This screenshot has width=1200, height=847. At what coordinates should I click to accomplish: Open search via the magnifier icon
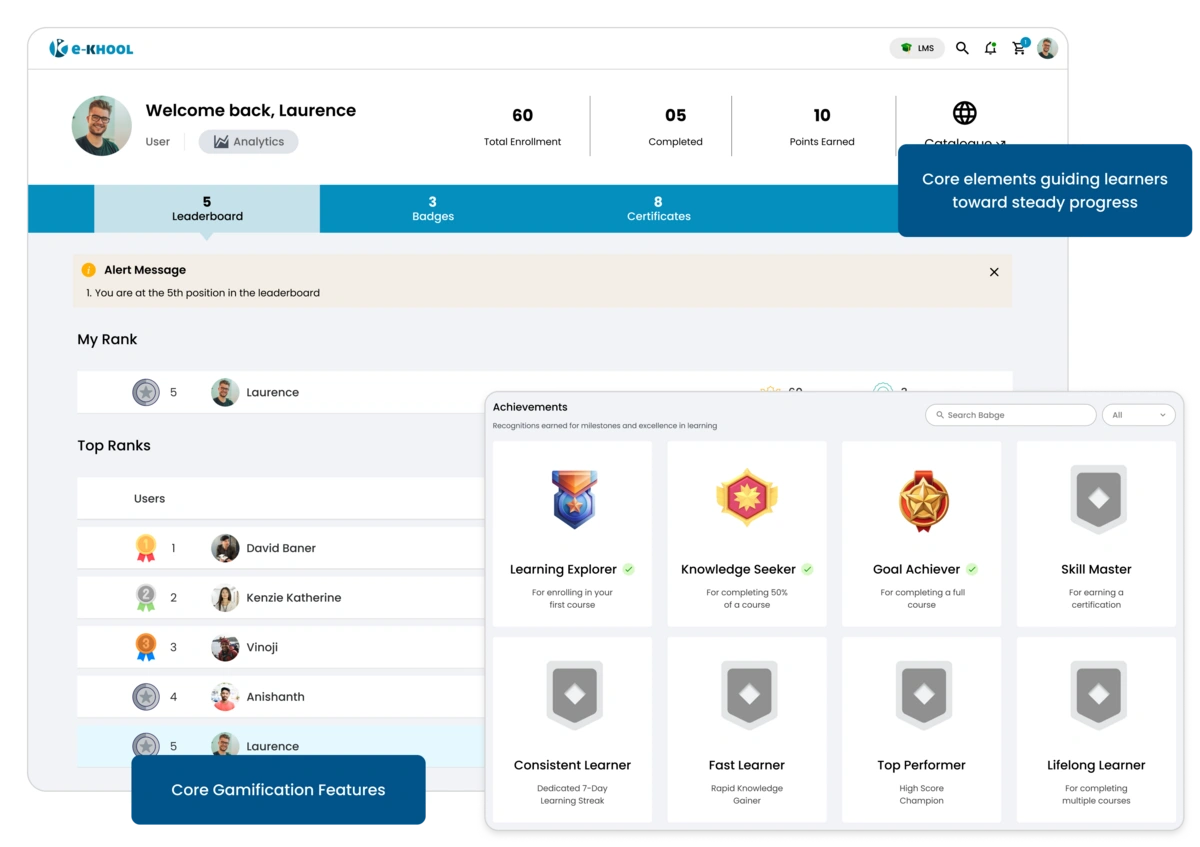coord(962,47)
